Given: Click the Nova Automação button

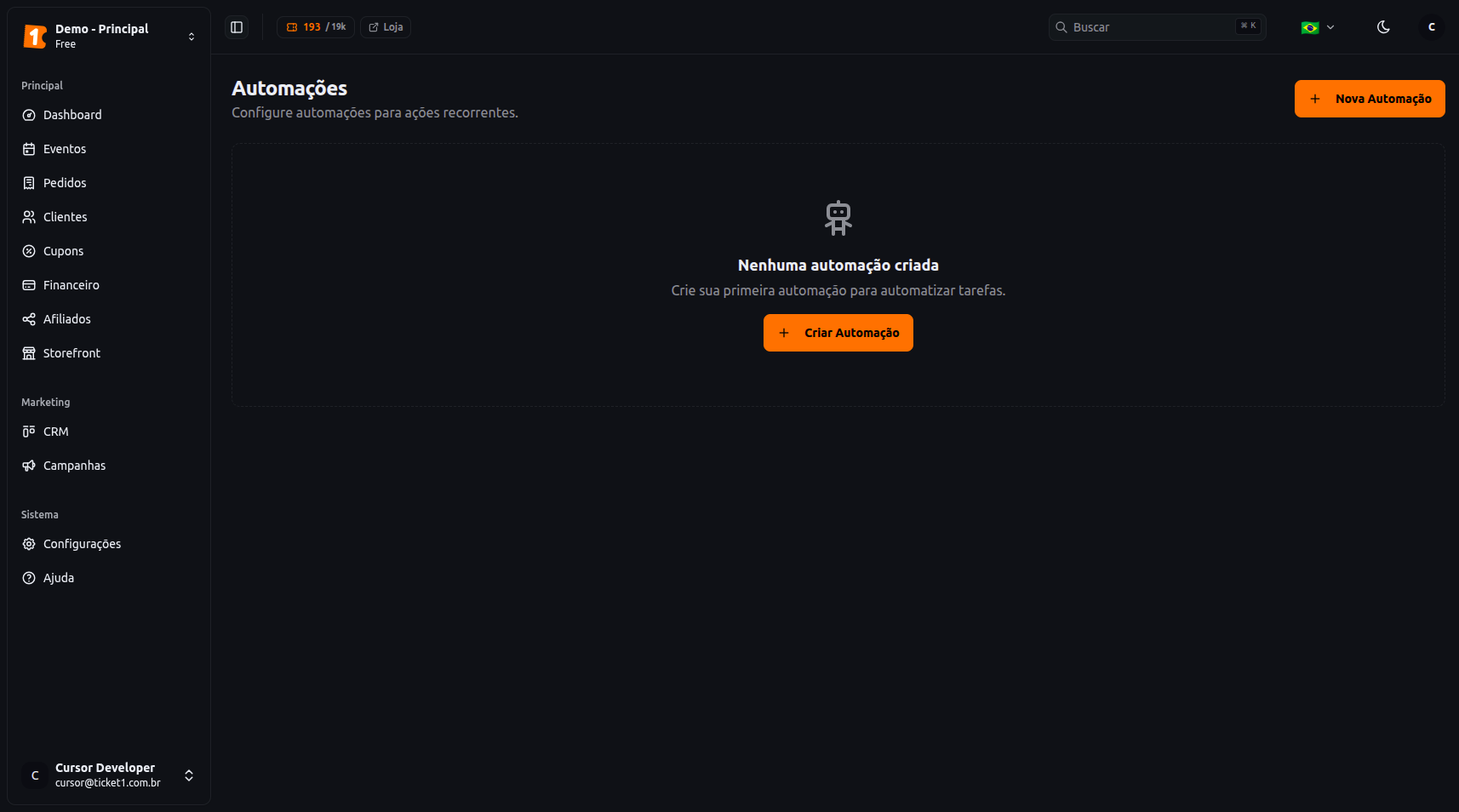Looking at the screenshot, I should point(1370,99).
